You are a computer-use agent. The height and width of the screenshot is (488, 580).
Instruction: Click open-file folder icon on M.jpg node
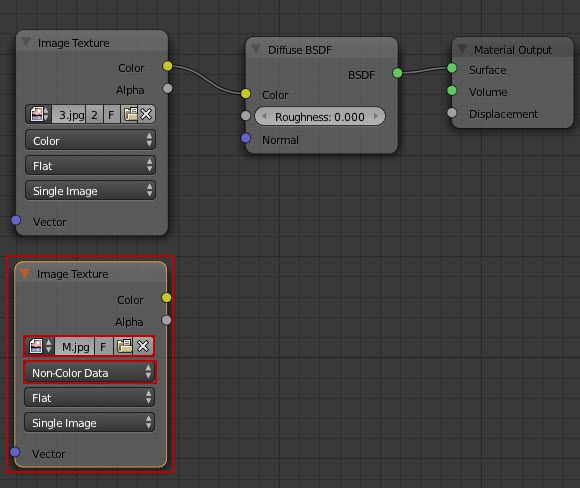pyautogui.click(x=124, y=347)
